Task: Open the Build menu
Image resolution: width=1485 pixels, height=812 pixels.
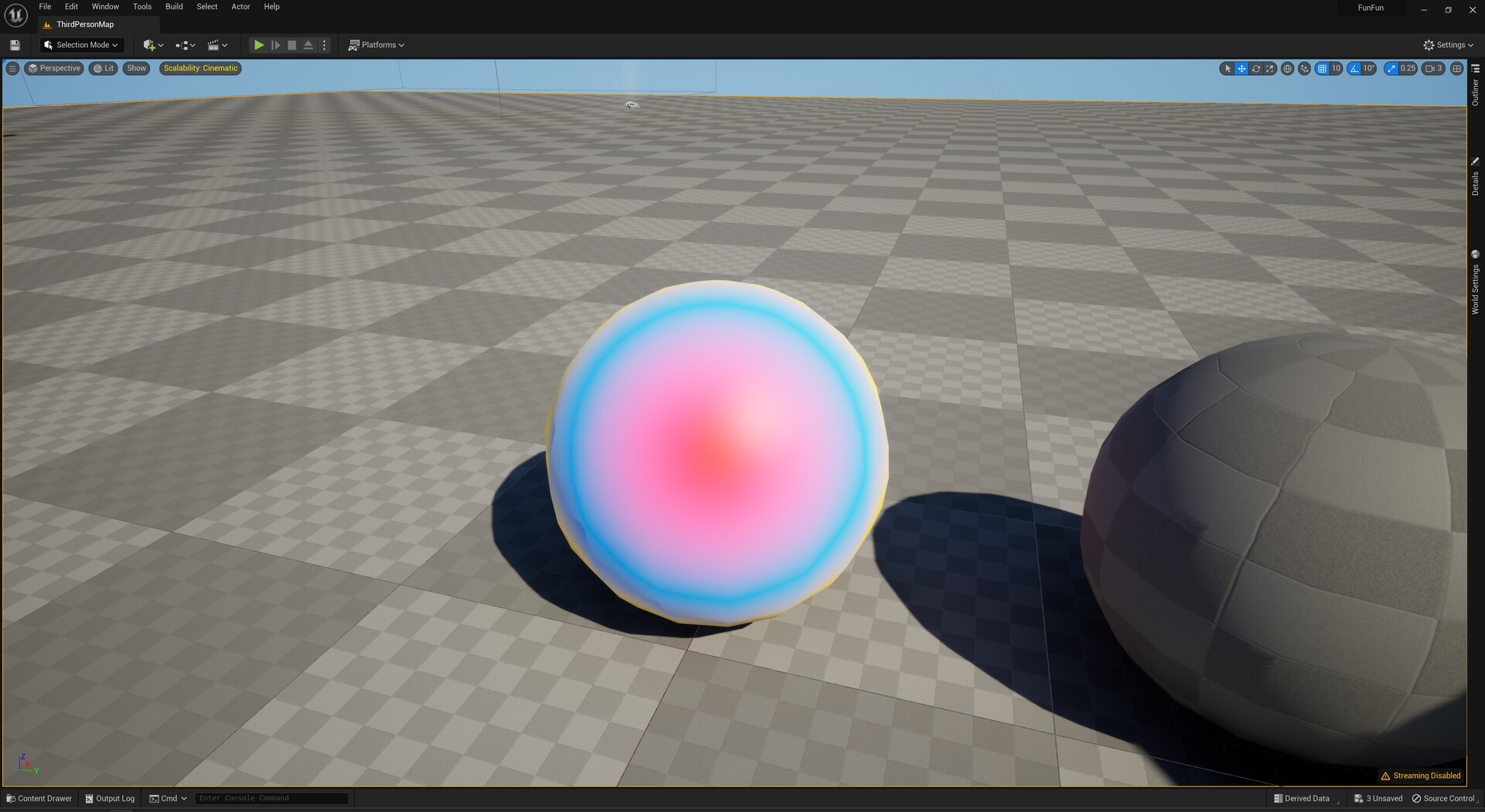Action: pos(173,6)
